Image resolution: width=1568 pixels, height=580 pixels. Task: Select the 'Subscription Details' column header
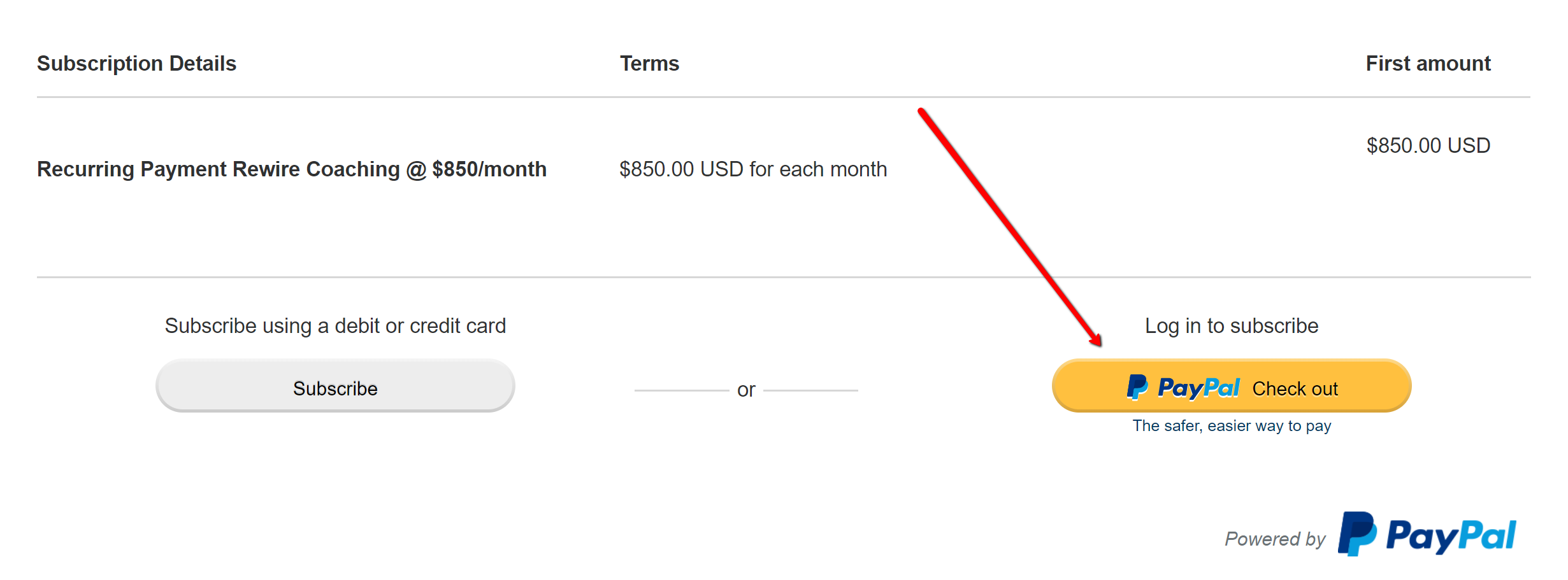pos(136,64)
